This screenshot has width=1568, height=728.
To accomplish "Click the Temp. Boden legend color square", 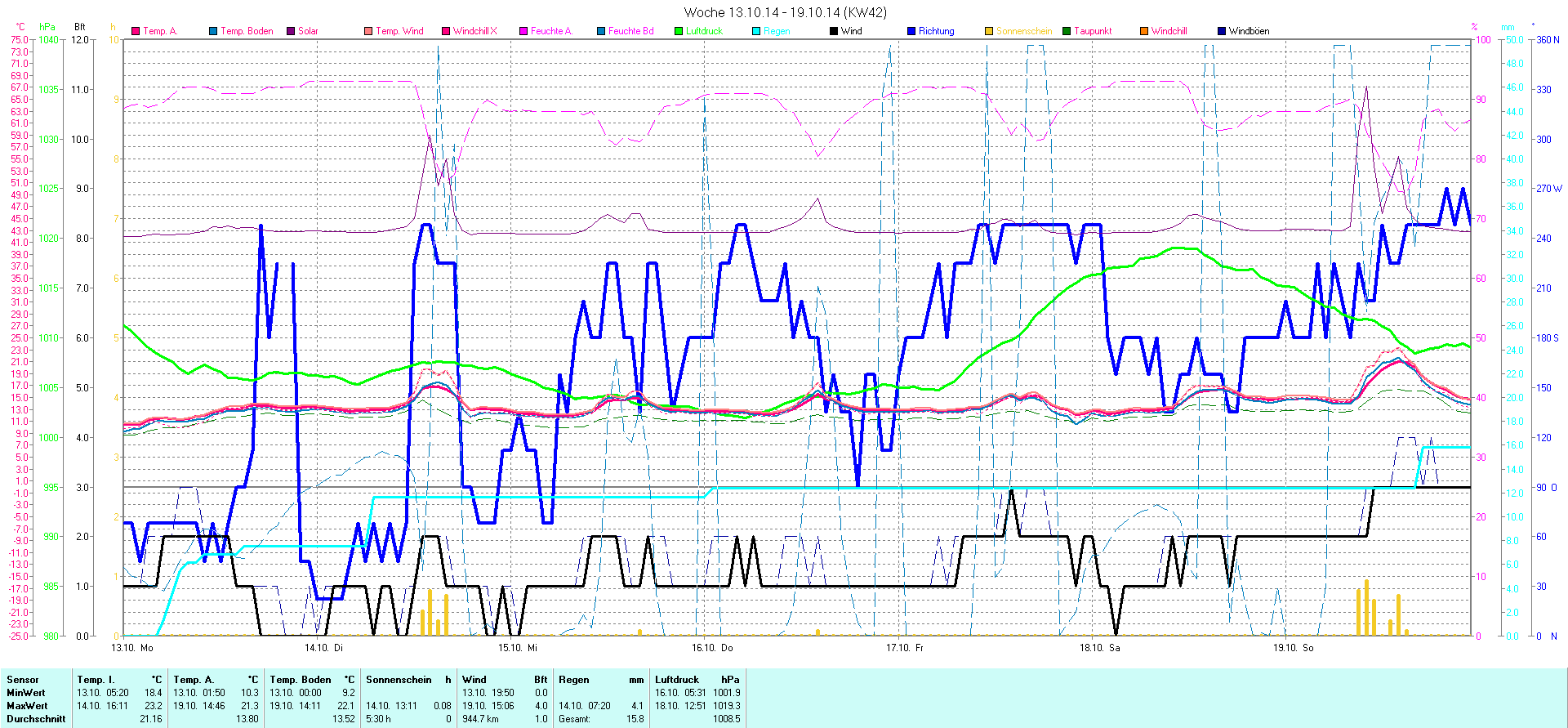I will (213, 31).
